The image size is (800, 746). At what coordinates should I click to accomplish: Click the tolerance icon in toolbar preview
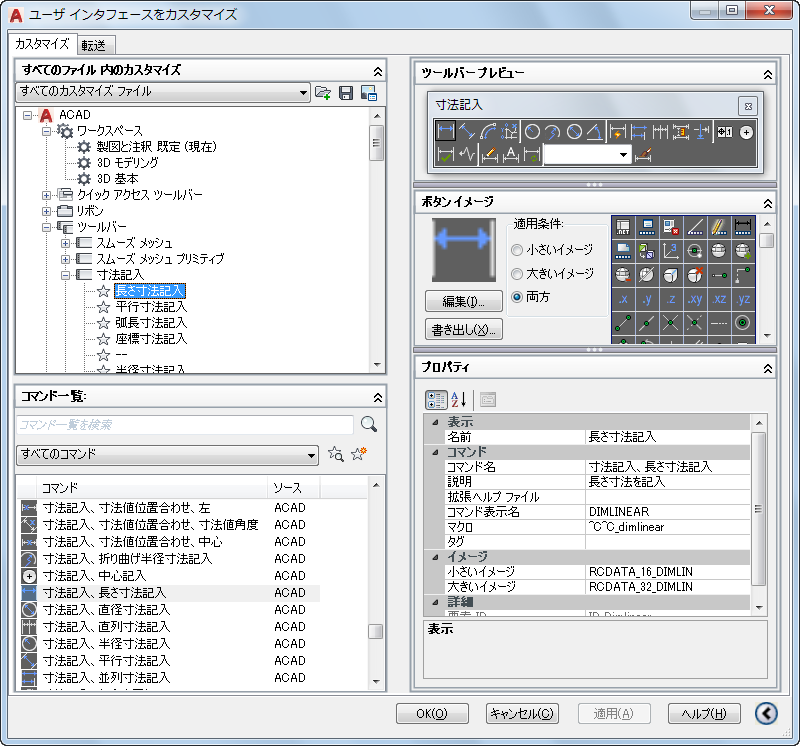724,132
